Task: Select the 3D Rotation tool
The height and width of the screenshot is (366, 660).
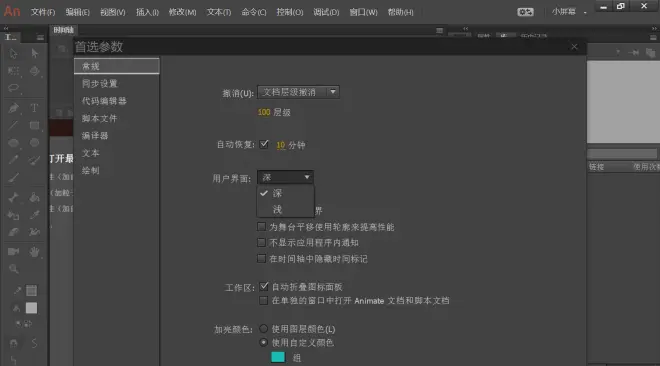Action: point(35,71)
